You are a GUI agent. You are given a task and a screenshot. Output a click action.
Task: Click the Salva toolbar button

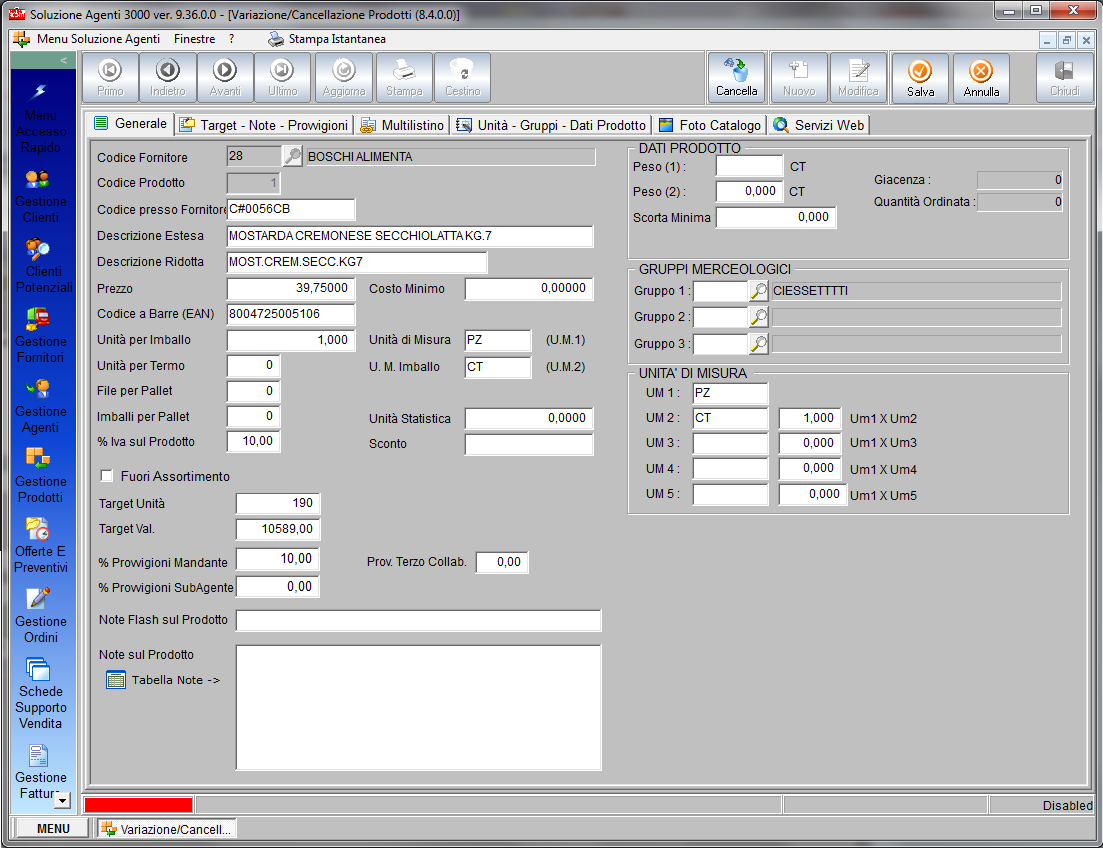(920, 78)
